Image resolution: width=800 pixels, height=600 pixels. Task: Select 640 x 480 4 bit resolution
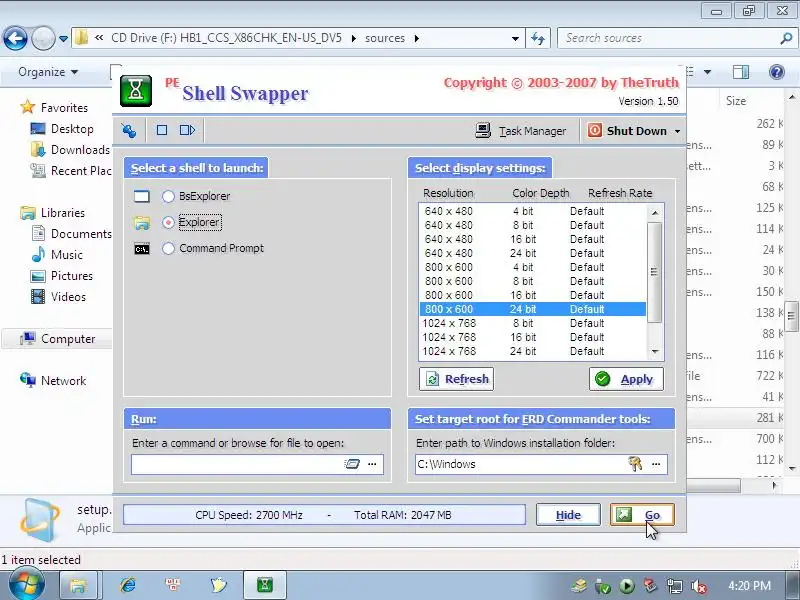tap(533, 211)
